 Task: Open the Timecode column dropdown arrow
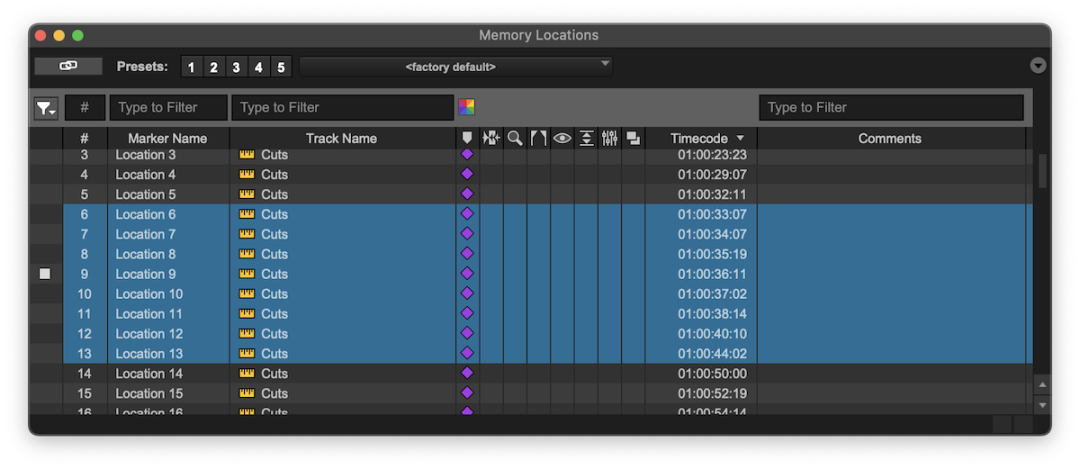pyautogui.click(x=740, y=138)
